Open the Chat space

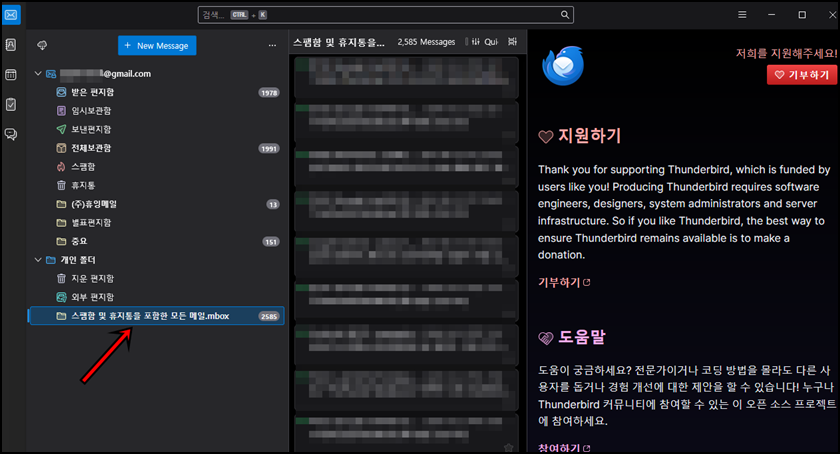[11, 134]
